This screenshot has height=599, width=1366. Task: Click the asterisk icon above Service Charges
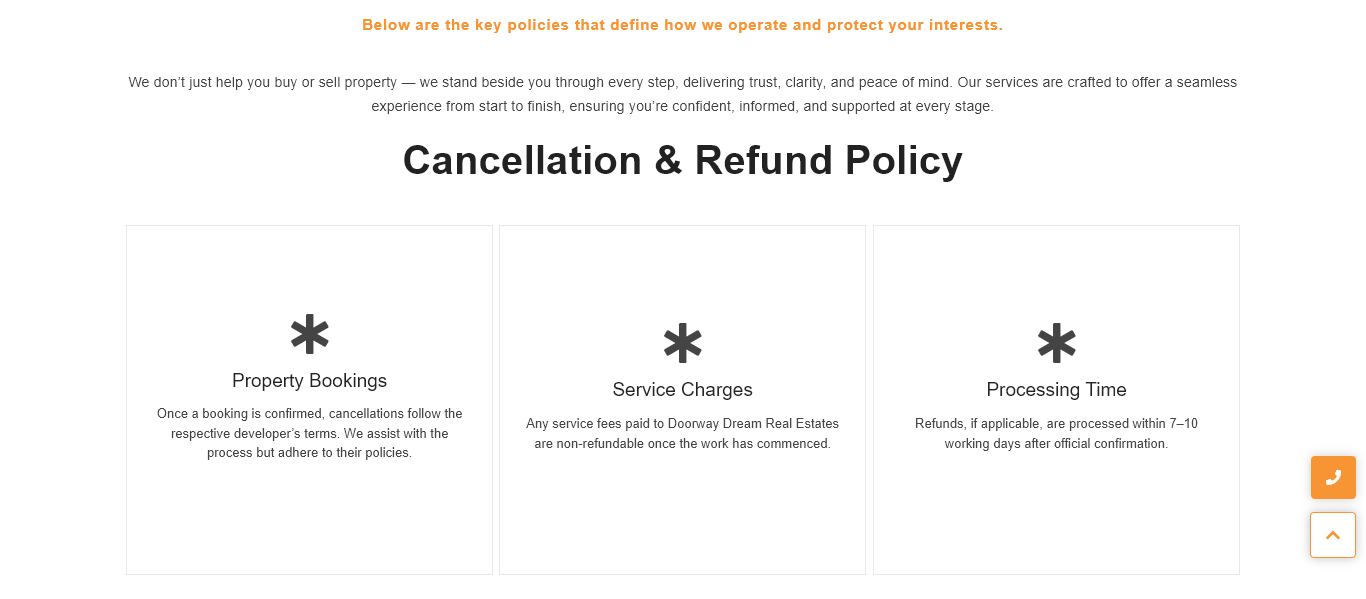coord(683,344)
